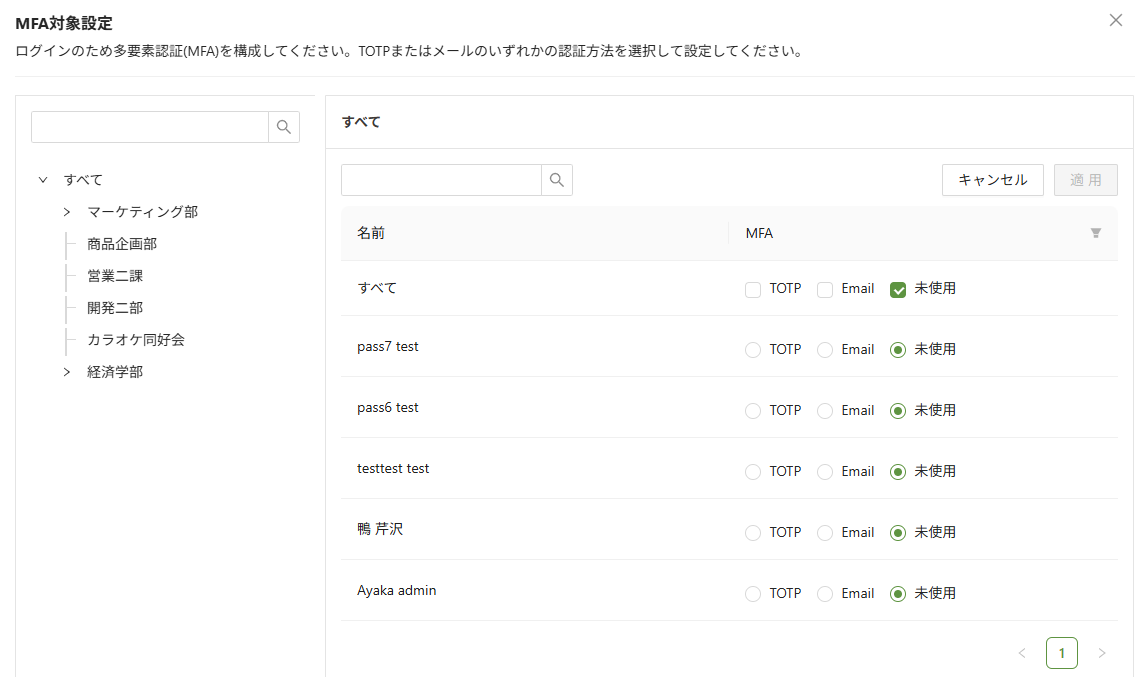The image size is (1135, 677).
Task: Close the MFA対象設定 dialog
Action: (x=1116, y=20)
